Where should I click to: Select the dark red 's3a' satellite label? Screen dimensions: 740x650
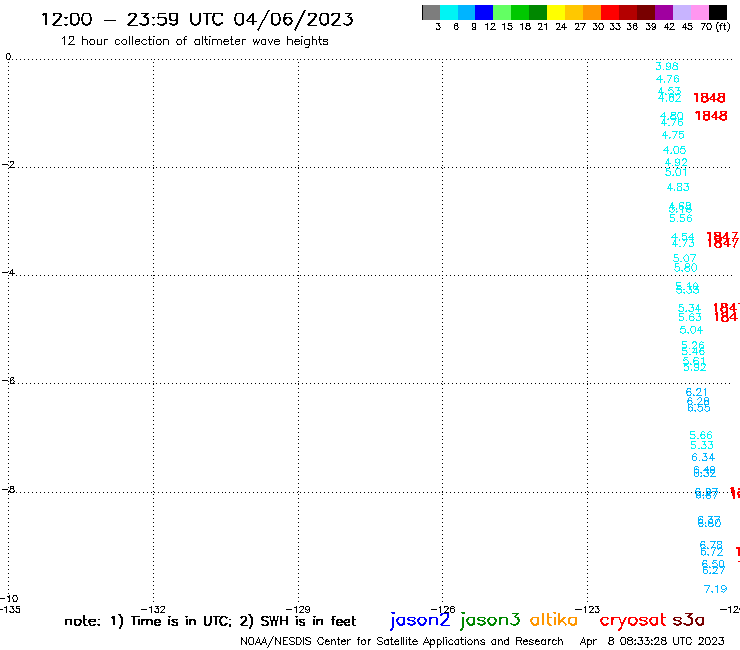point(688,620)
